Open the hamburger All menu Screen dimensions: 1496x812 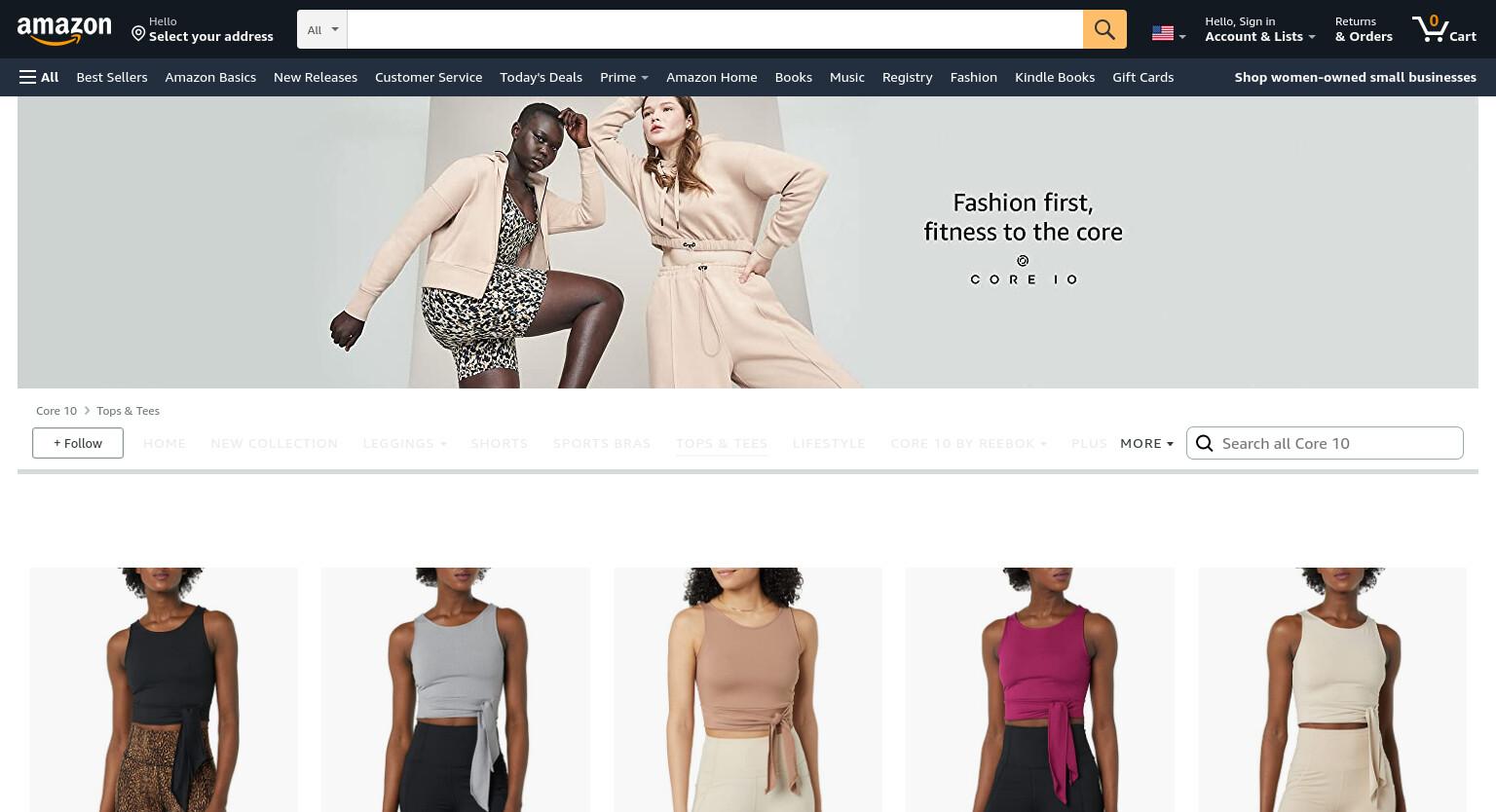tap(39, 77)
